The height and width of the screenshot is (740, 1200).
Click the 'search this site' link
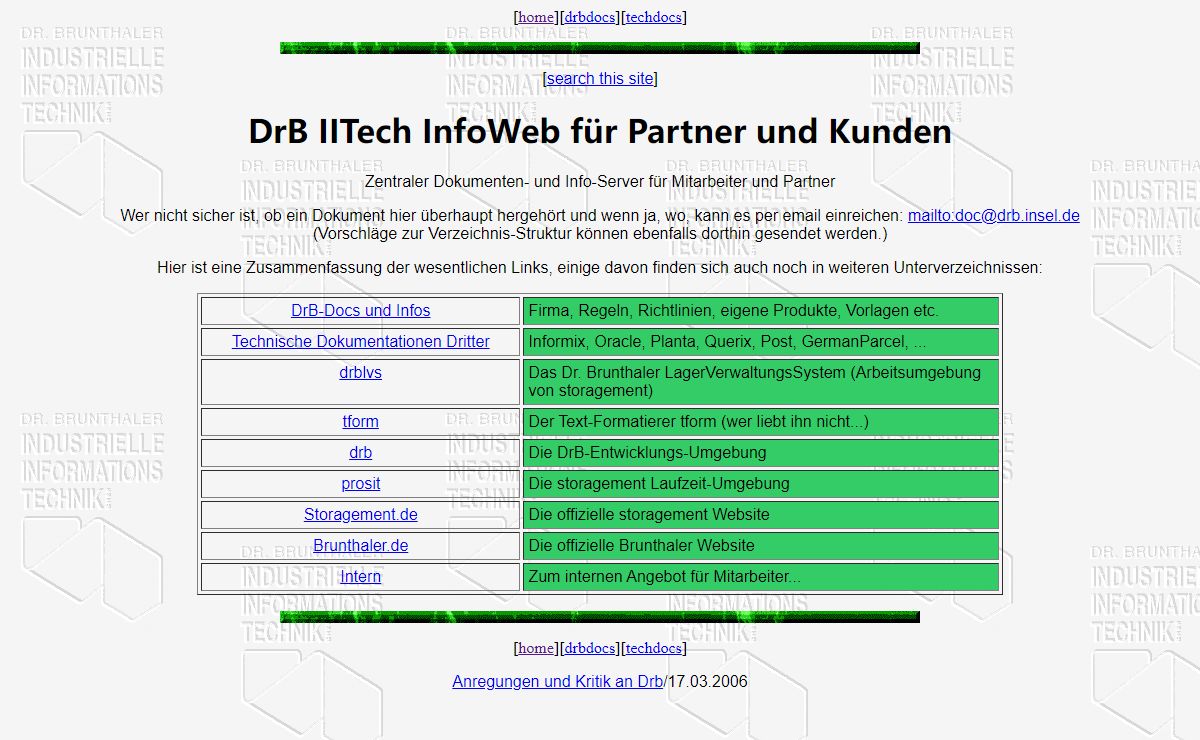[x=600, y=78]
